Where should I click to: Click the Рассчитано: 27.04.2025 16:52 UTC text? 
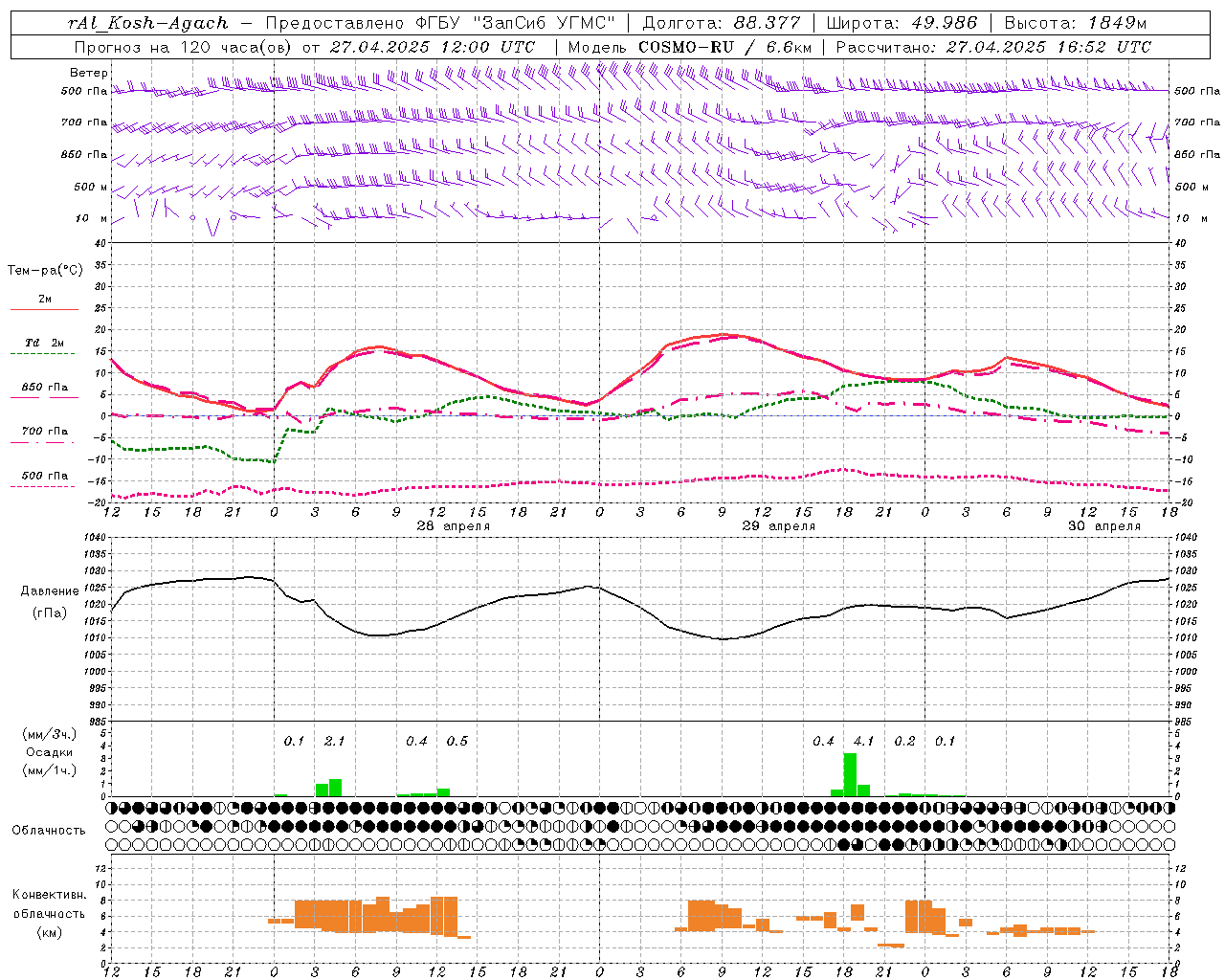coord(993,47)
